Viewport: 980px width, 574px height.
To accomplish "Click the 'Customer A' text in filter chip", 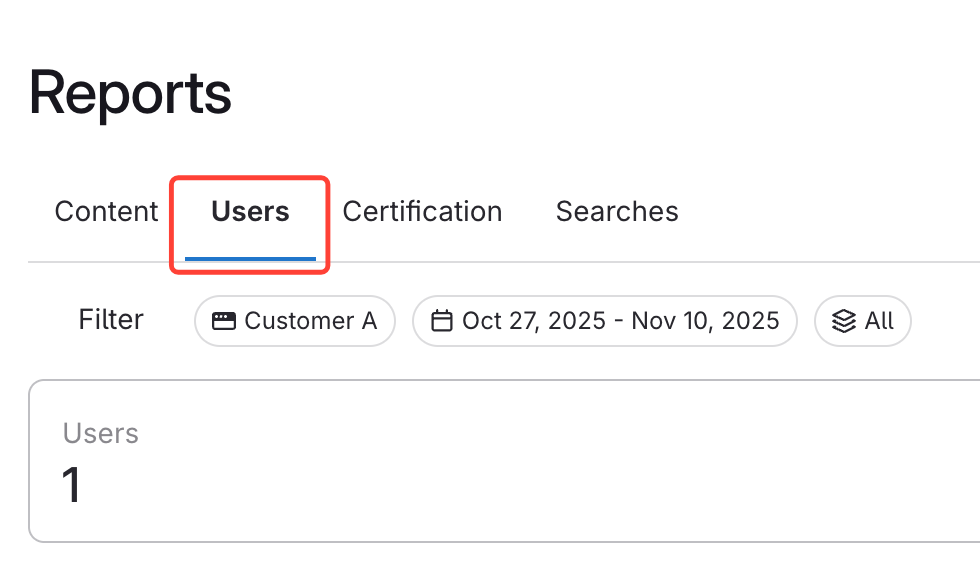I will (x=310, y=321).
